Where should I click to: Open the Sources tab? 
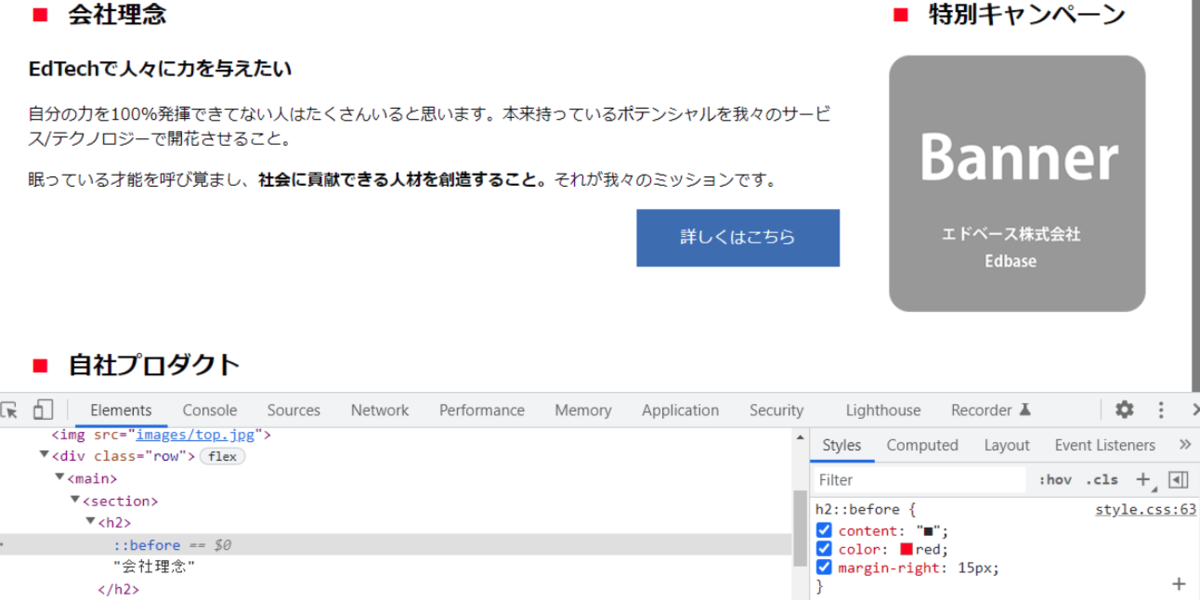(x=294, y=410)
